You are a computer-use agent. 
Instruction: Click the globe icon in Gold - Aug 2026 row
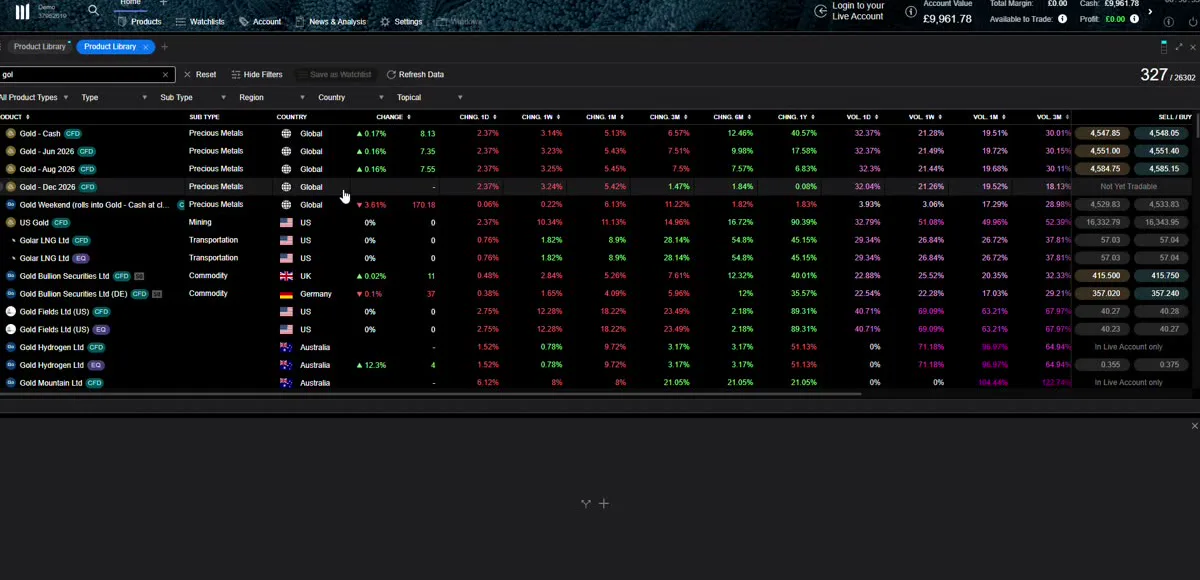286,169
